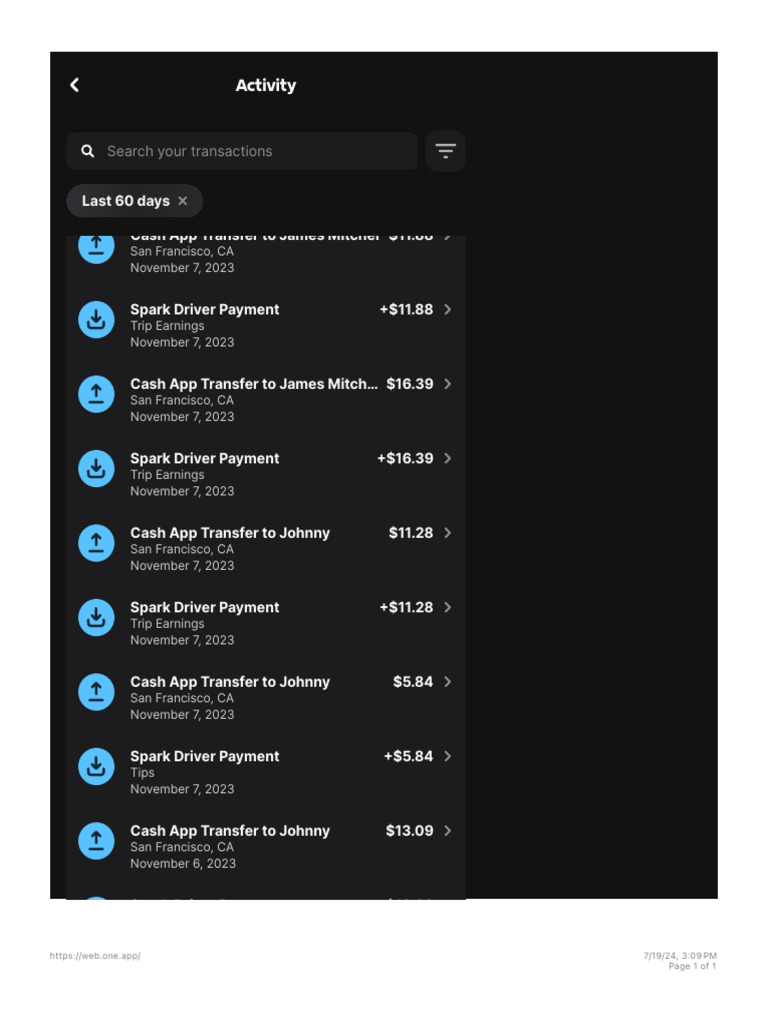Click upload icon for $13.09 transfer
Screen dimensions: 768x1024
pos(97,840)
